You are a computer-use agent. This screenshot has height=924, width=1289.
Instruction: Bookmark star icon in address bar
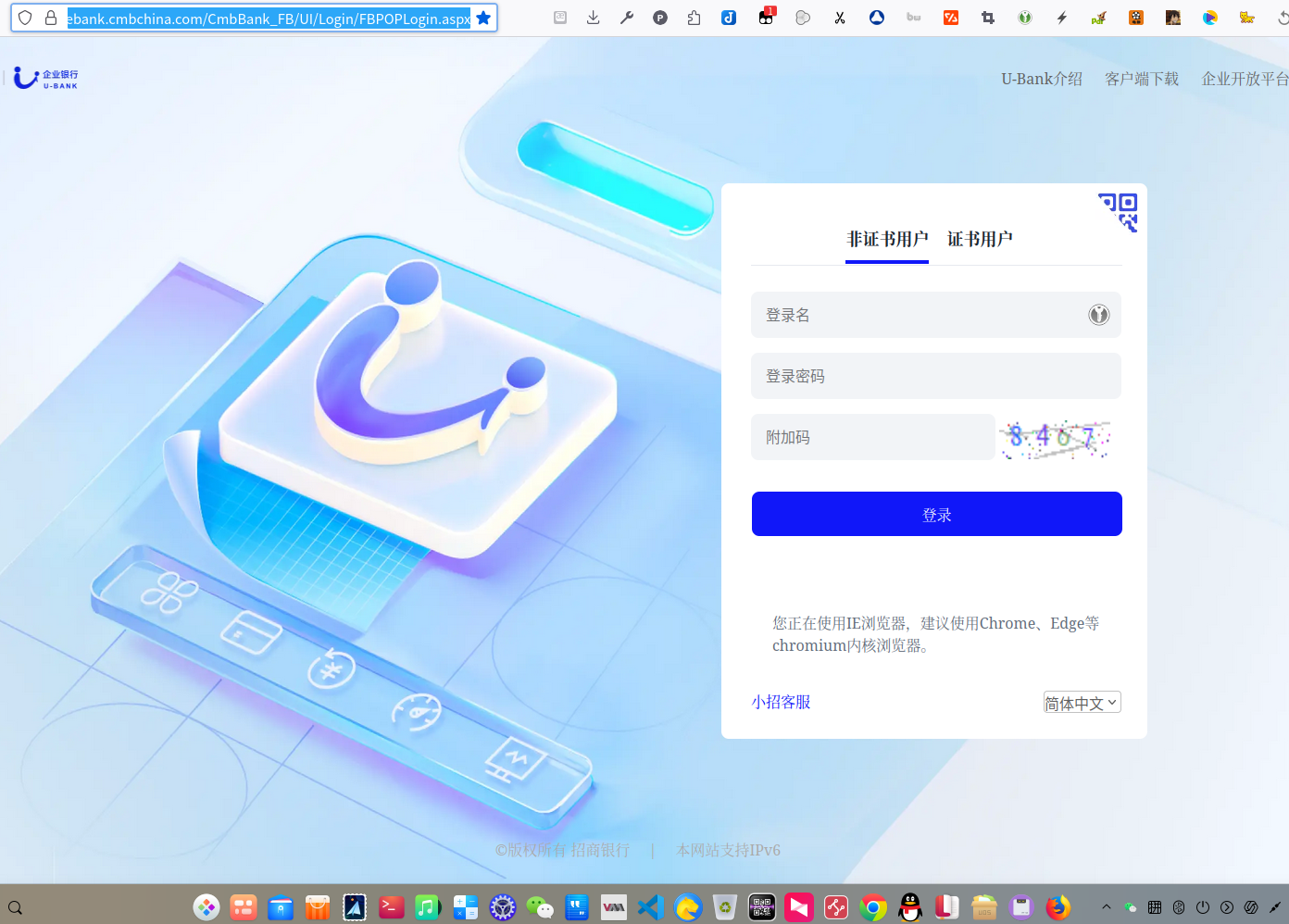click(x=483, y=18)
